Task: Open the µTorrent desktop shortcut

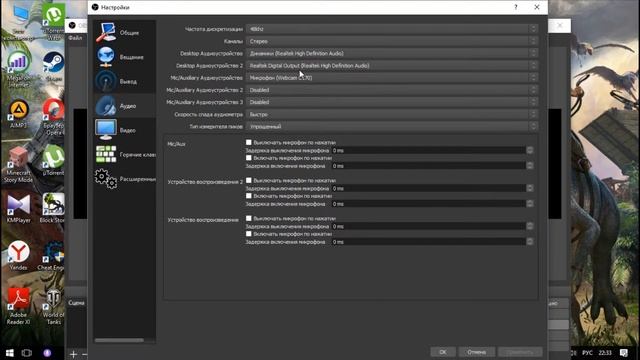Action: (53, 160)
